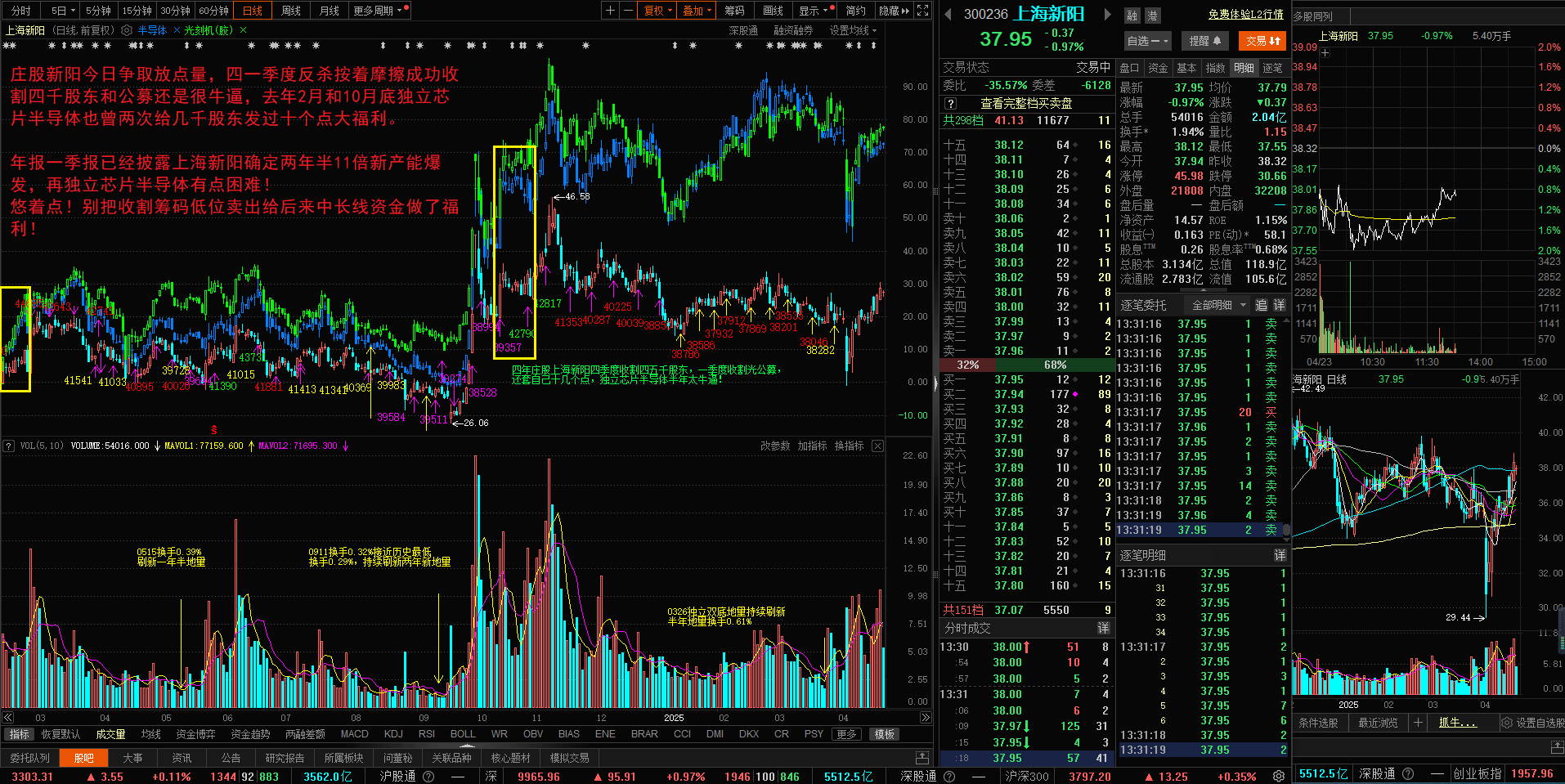Click the zoom-in plus icon in chart toolbar
The image size is (1565, 784).
tap(610, 11)
